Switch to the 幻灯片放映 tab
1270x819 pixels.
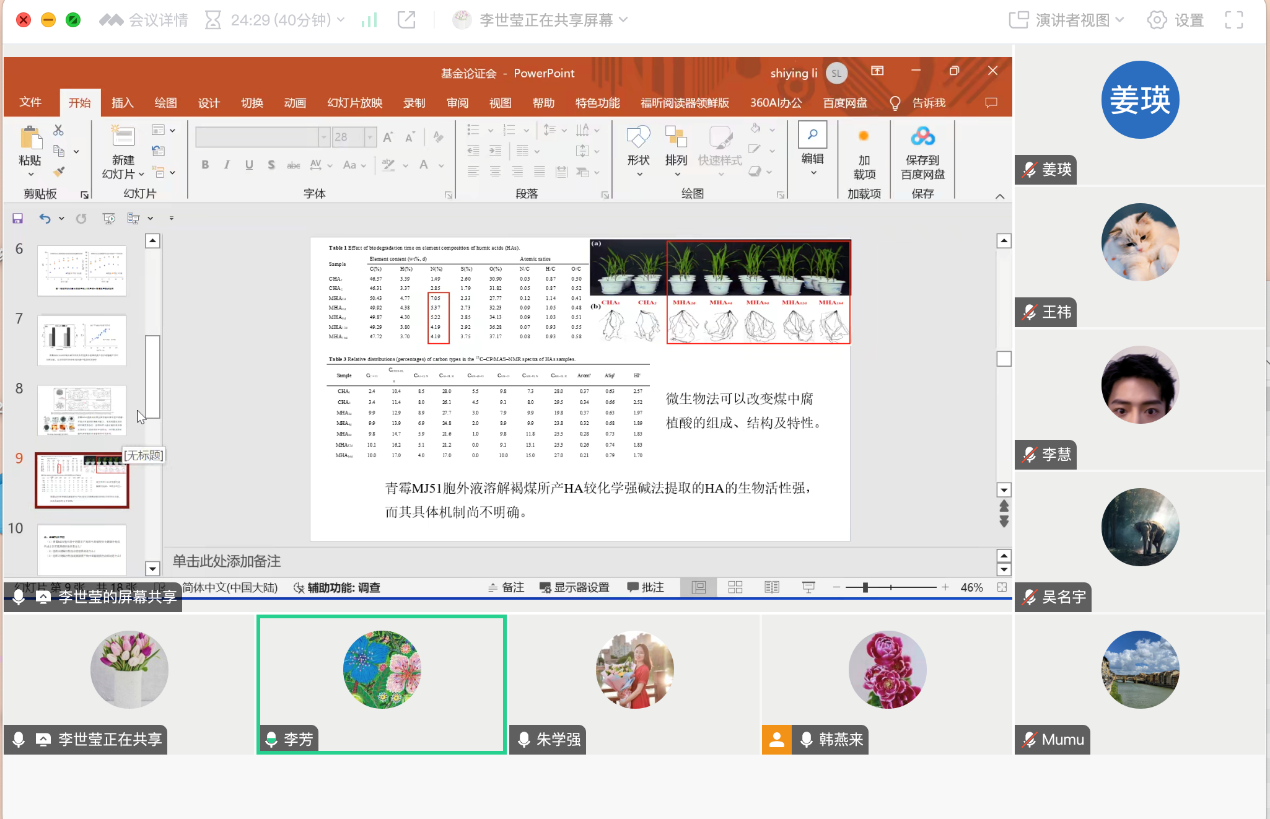[x=354, y=103]
